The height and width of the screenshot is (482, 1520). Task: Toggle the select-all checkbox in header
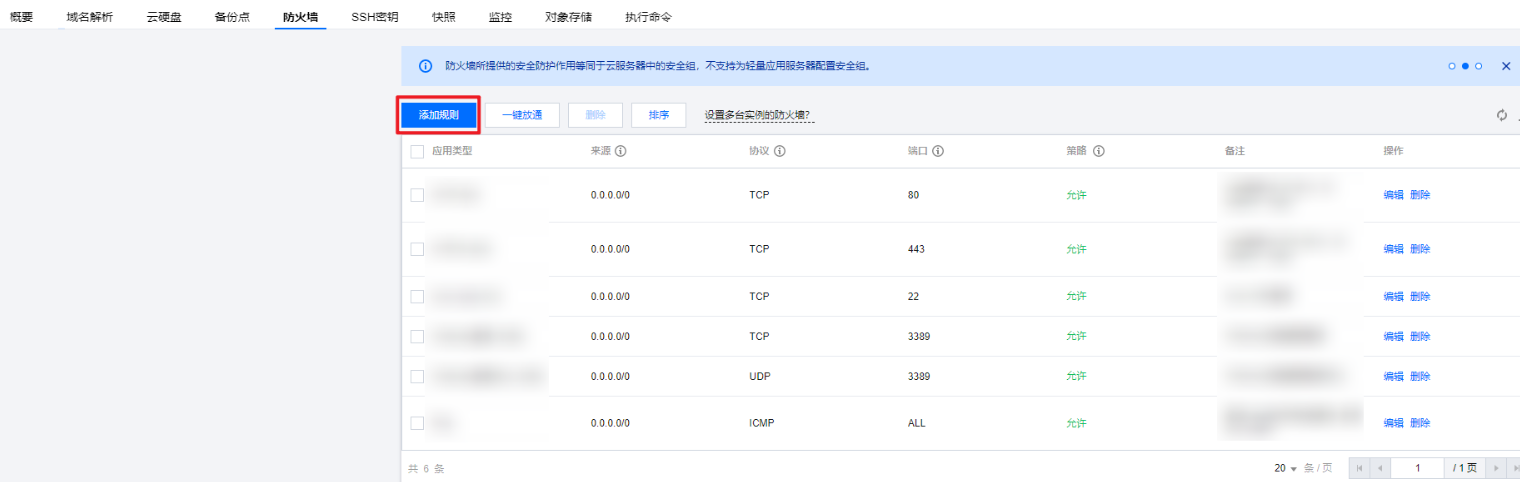(417, 151)
